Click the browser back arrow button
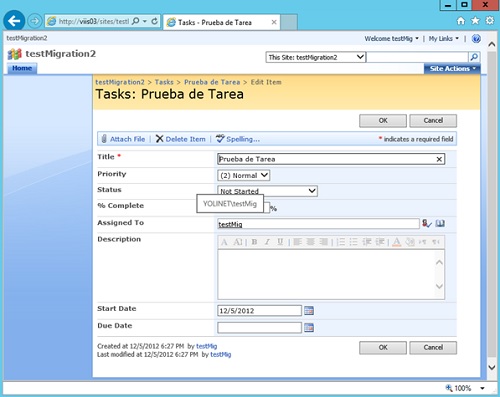 click(14, 21)
